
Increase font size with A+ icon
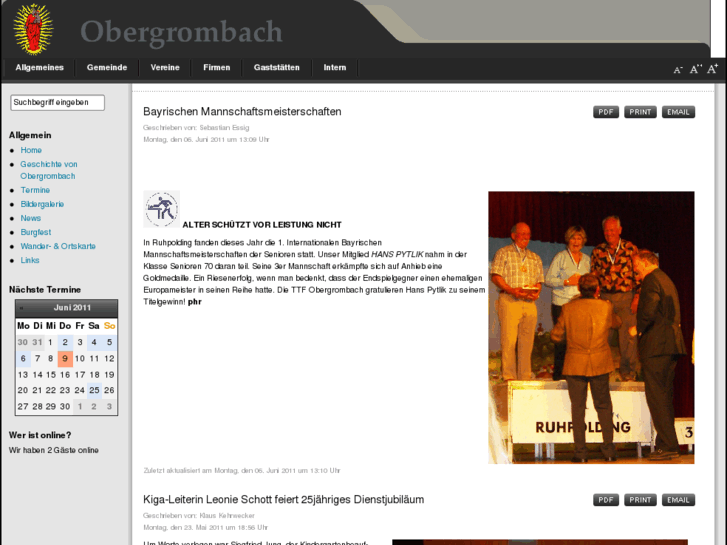tap(712, 69)
